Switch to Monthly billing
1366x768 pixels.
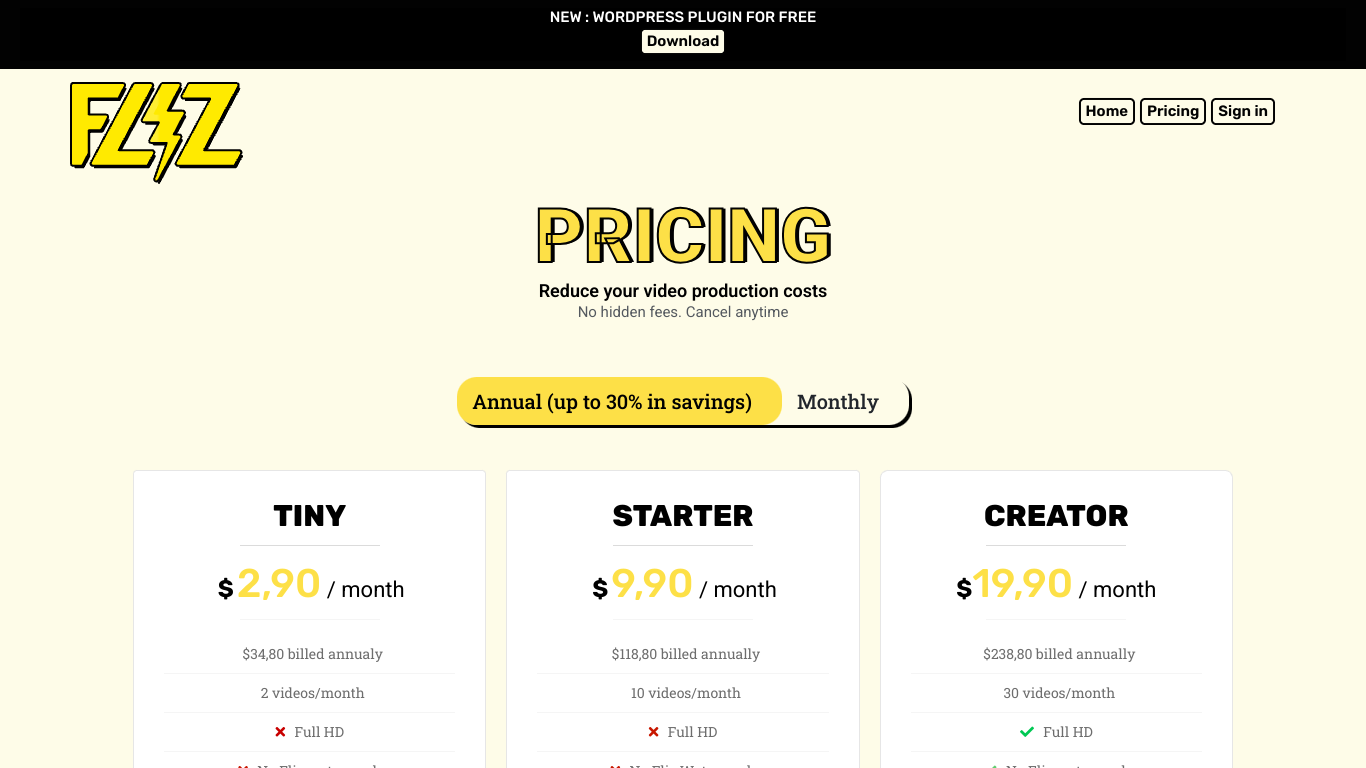[838, 402]
